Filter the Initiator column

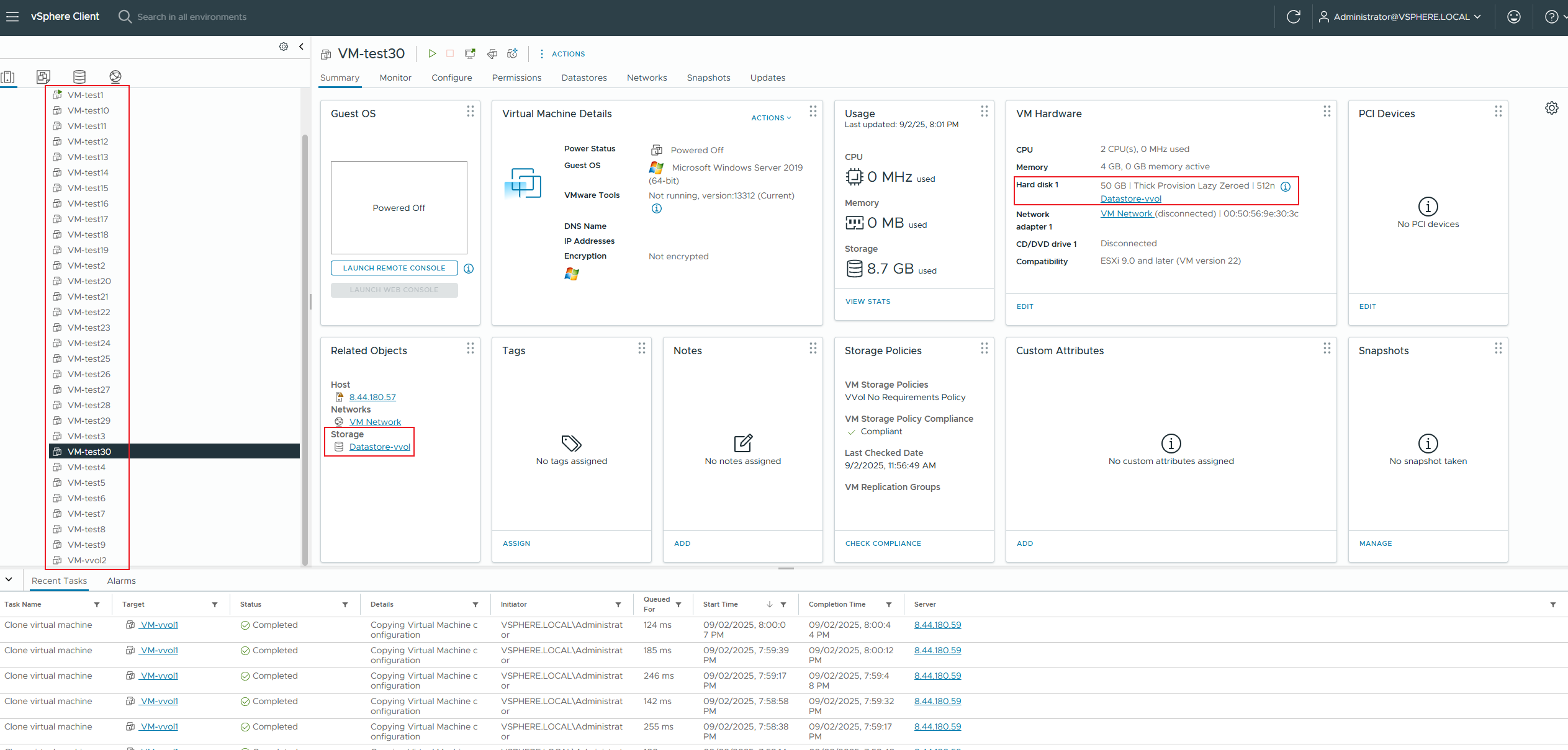[618, 605]
